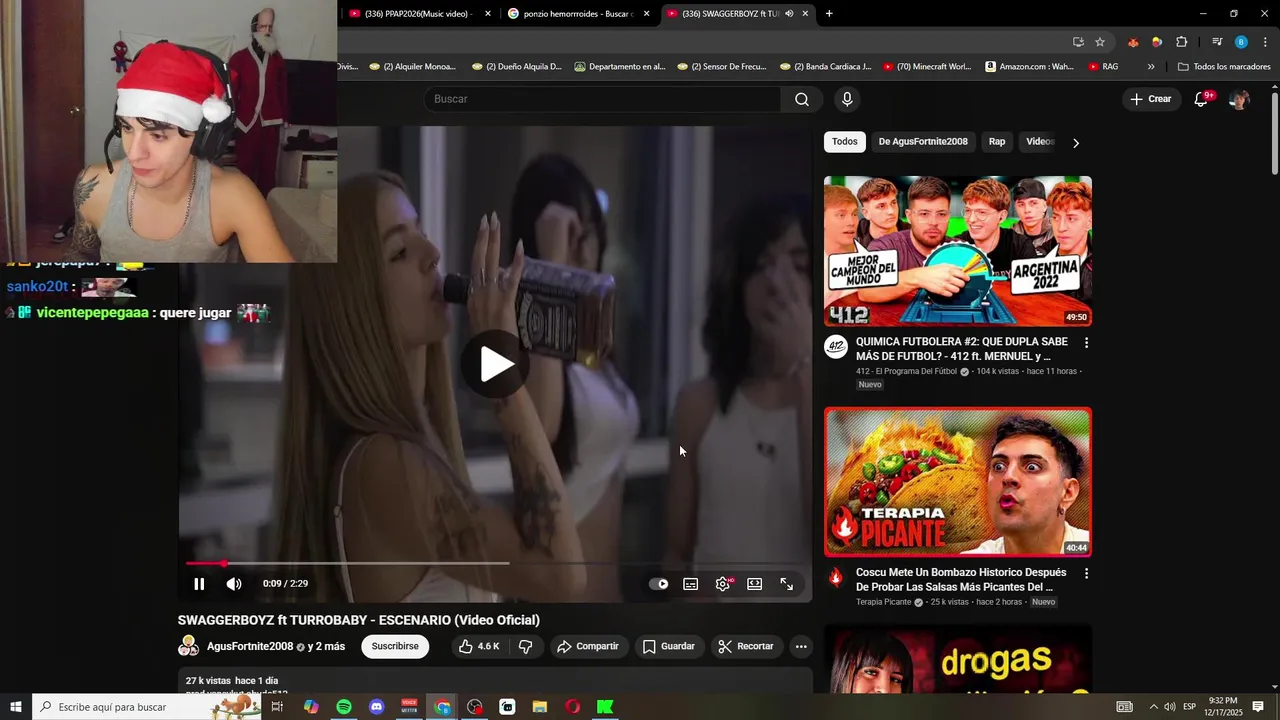Click the YouTube search magnifier button
Screen dimensions: 1280x720
point(802,99)
